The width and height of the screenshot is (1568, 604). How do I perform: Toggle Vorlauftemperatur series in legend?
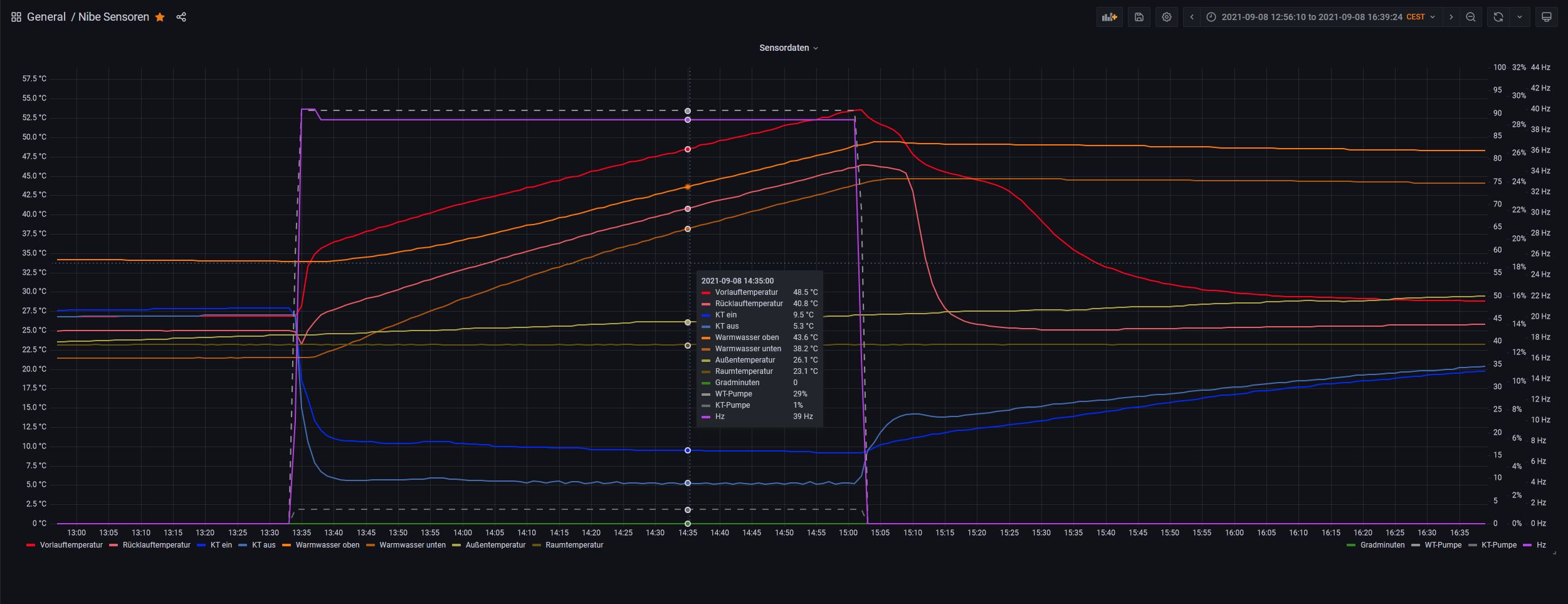coord(70,545)
